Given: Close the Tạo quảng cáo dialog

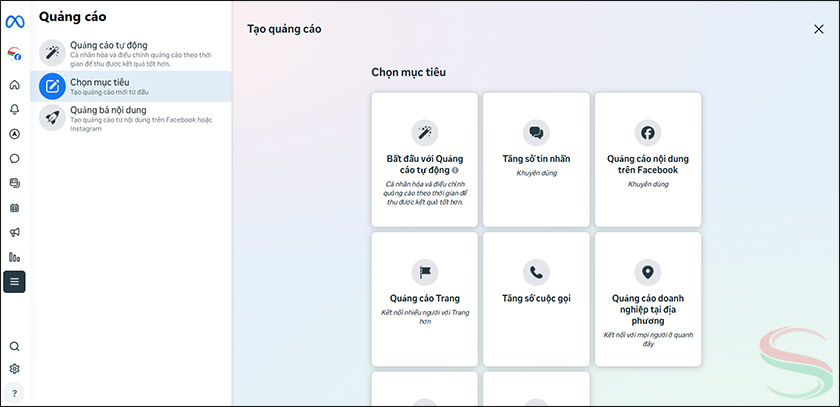Looking at the screenshot, I should (819, 29).
